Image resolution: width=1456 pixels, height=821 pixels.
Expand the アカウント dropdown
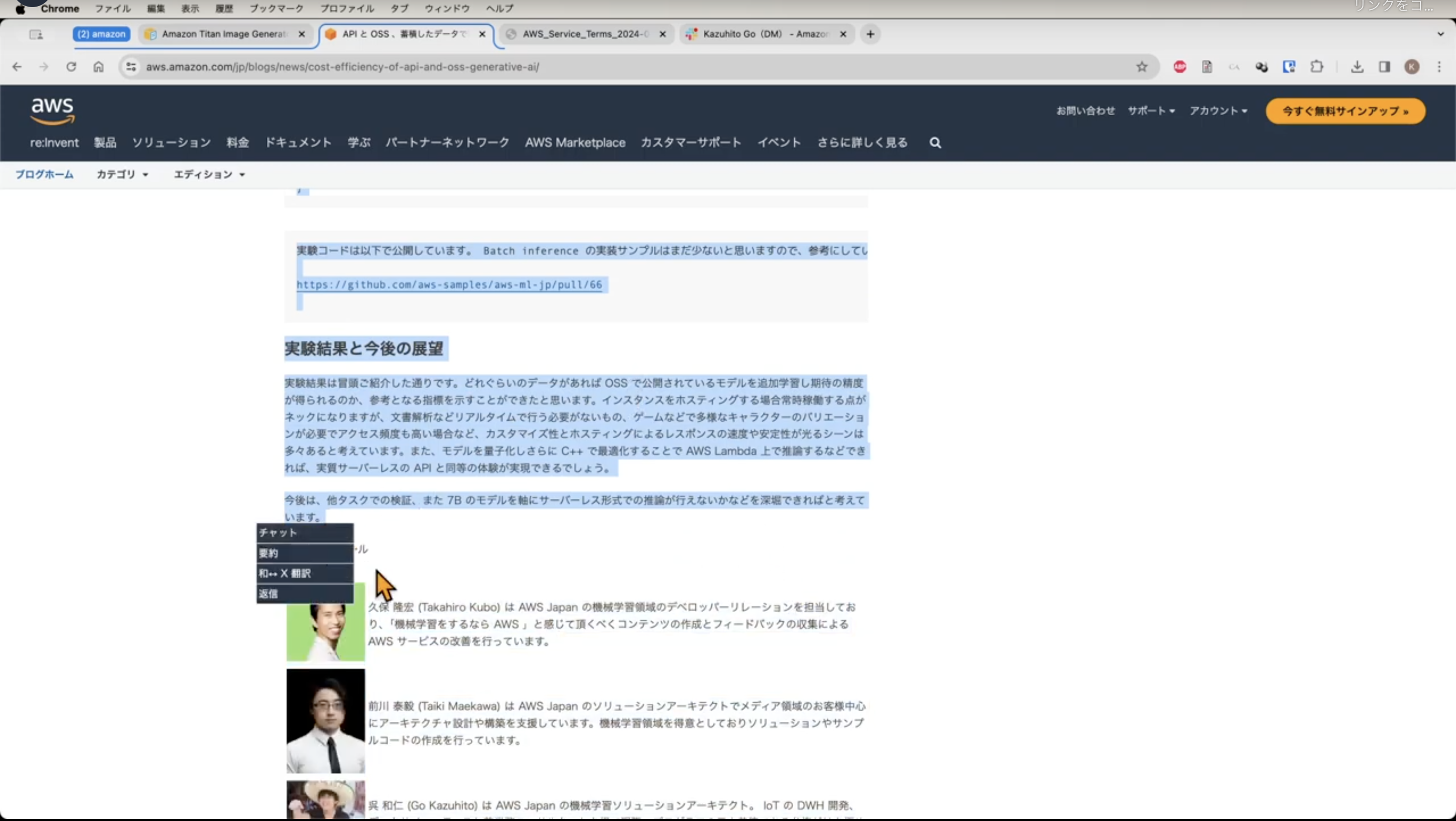coord(1218,111)
